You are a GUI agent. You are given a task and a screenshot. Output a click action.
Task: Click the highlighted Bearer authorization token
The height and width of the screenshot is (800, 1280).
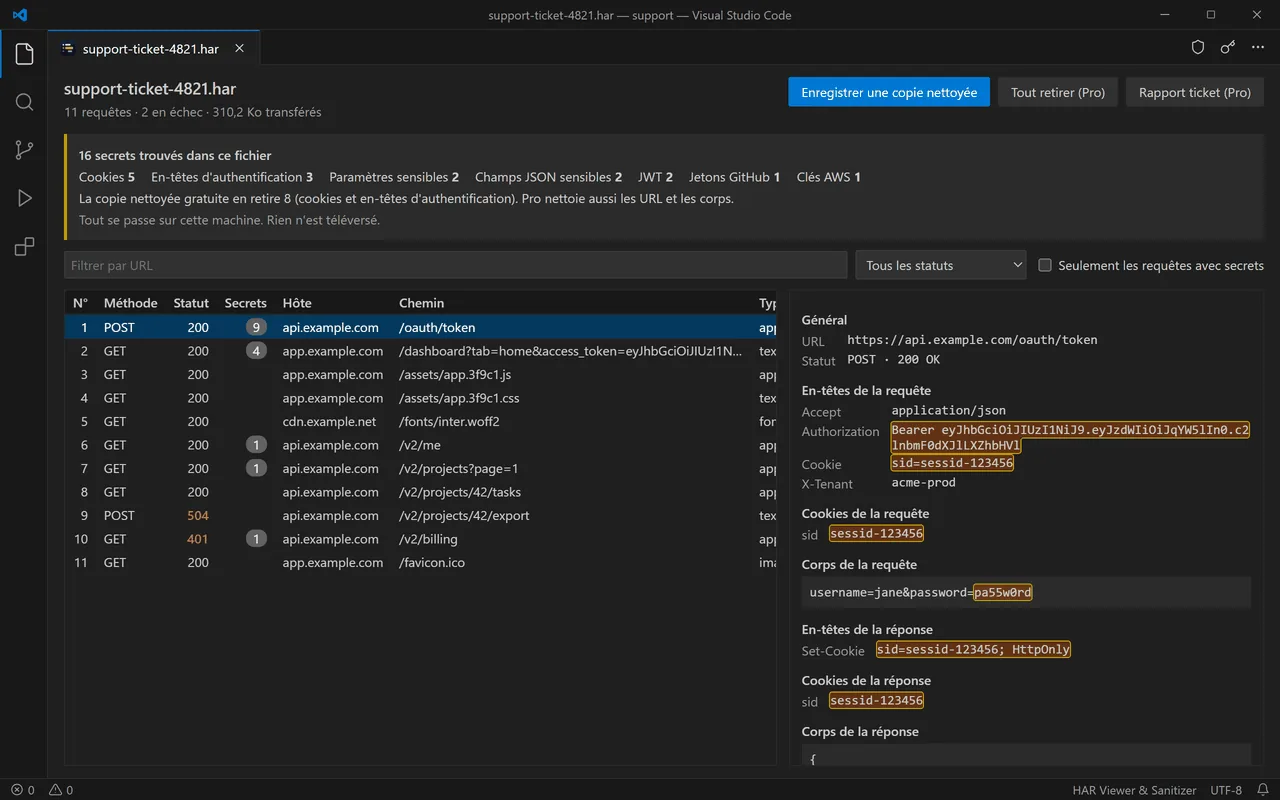click(x=1070, y=438)
